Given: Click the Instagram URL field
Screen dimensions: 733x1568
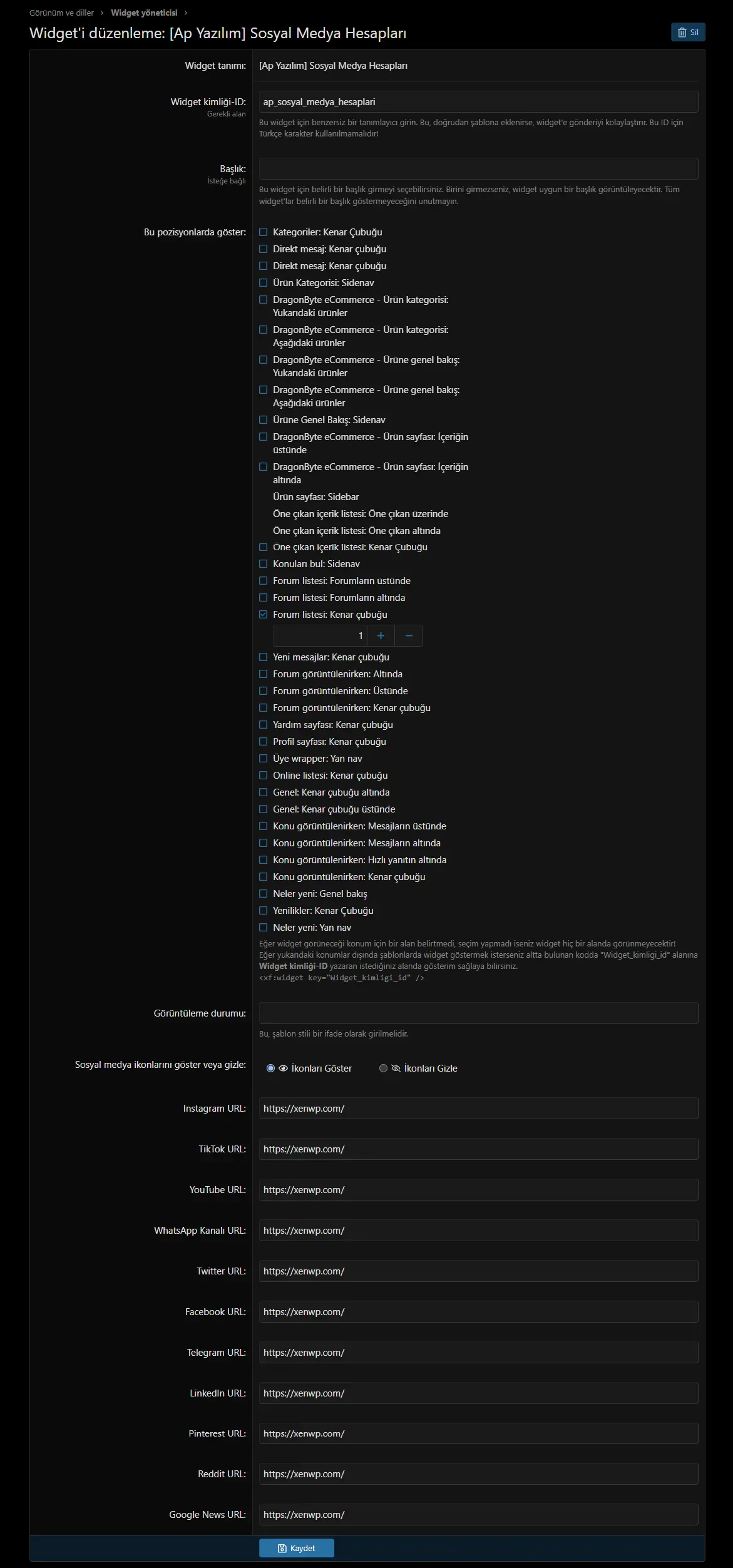Looking at the screenshot, I should [x=478, y=1109].
